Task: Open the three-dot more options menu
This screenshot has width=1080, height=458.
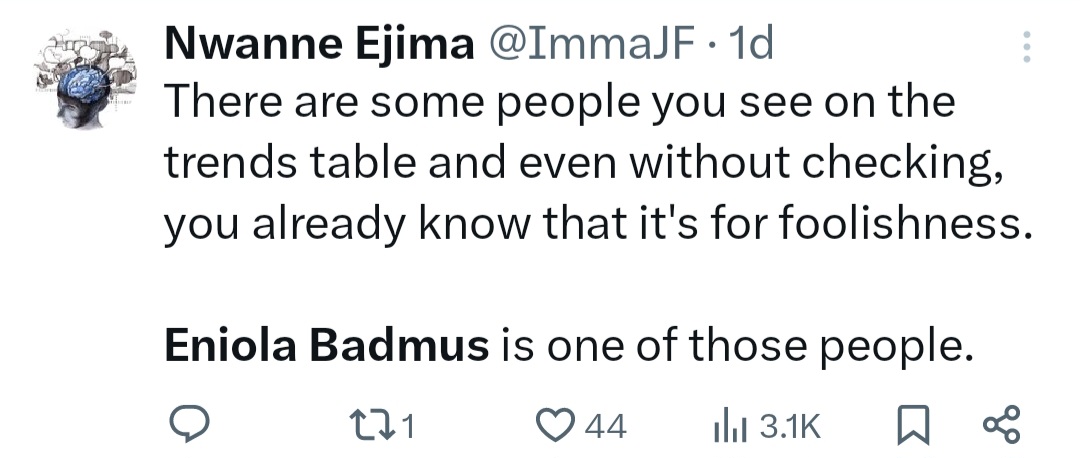Action: [1024, 48]
